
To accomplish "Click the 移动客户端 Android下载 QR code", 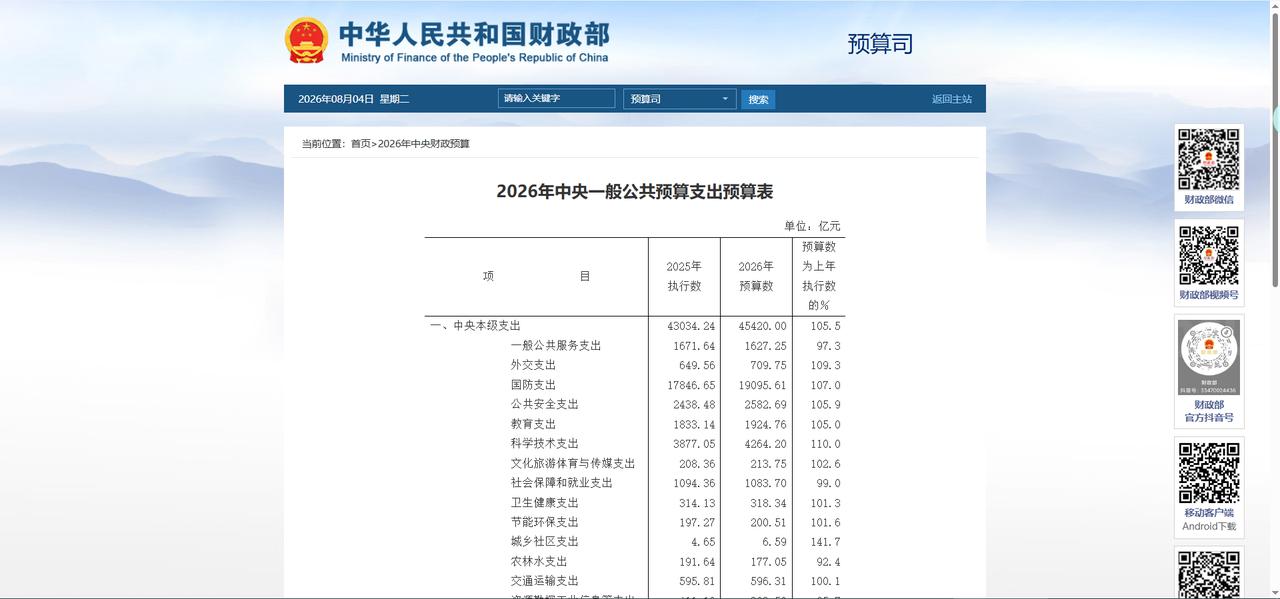I will [1208, 473].
